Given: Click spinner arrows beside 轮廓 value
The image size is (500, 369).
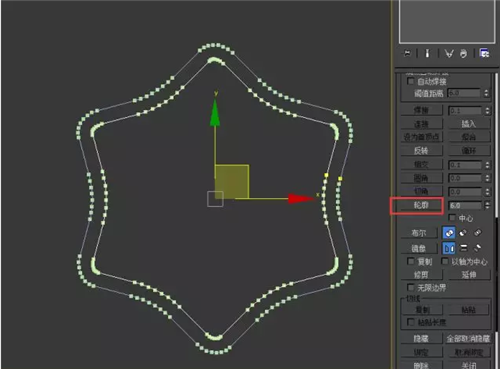Looking at the screenshot, I should pyautogui.click(x=488, y=205).
